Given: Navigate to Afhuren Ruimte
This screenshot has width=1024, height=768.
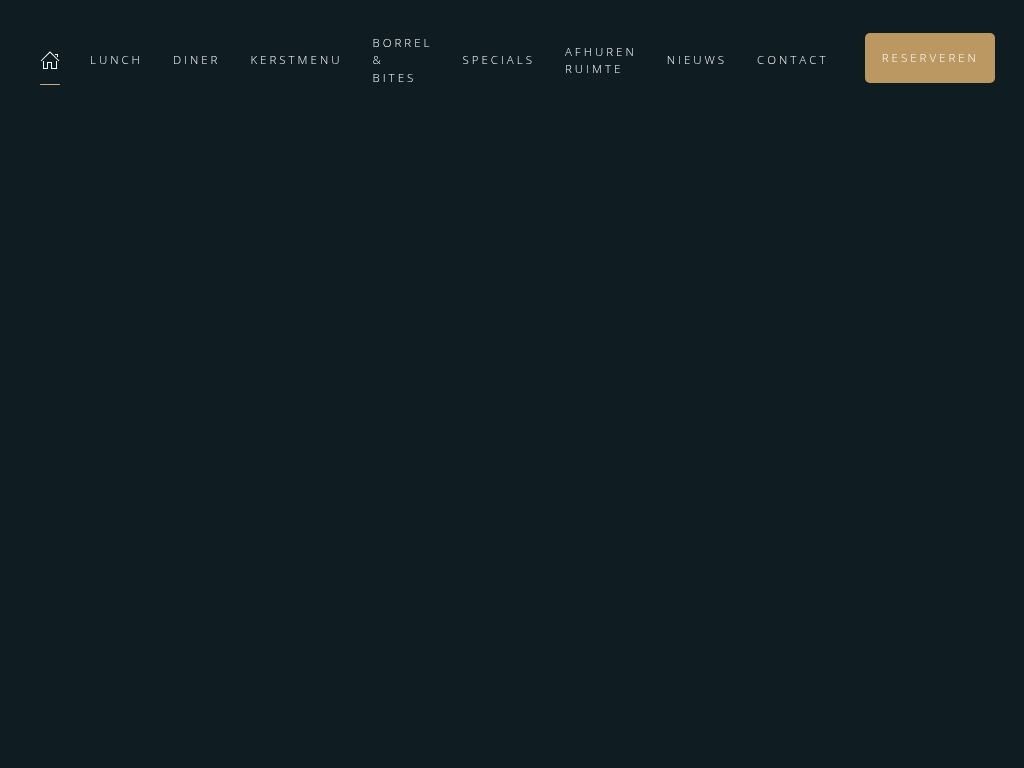Looking at the screenshot, I should pyautogui.click(x=600, y=60).
